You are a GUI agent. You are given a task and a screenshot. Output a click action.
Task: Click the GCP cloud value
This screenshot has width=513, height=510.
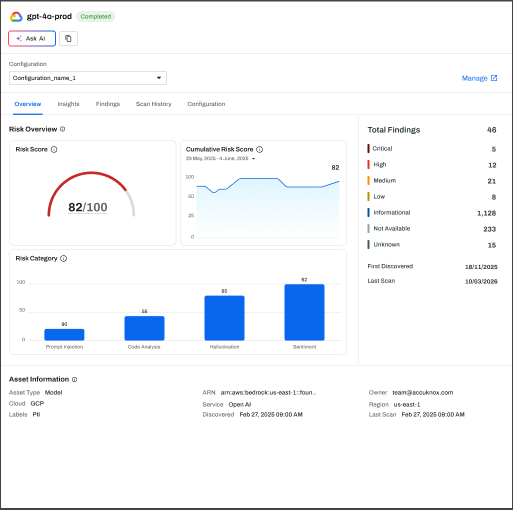click(x=37, y=404)
